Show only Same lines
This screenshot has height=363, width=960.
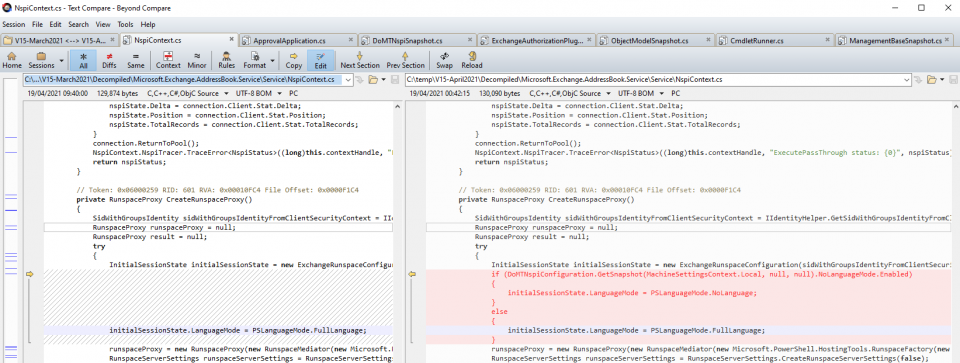point(135,60)
